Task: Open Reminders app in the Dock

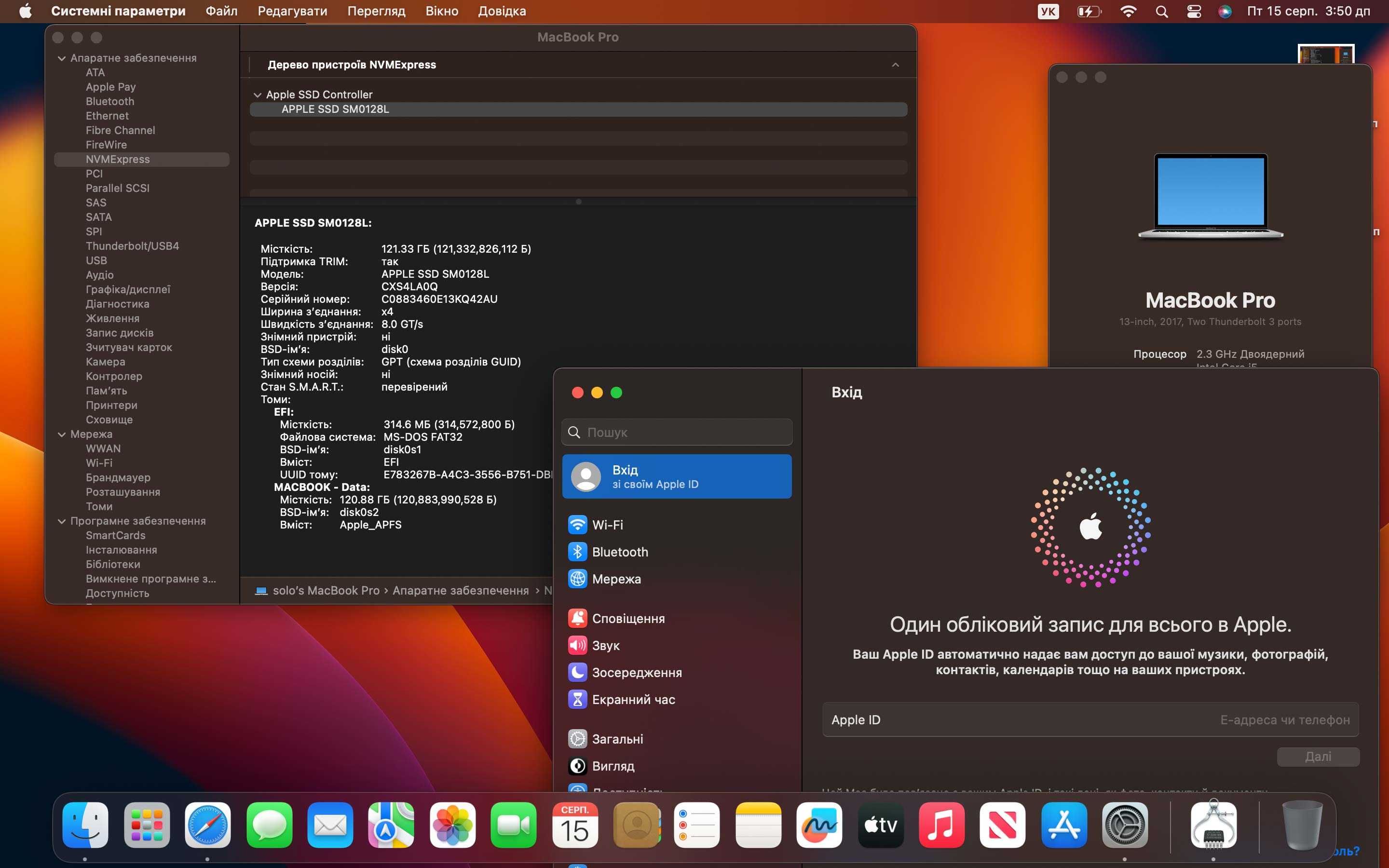Action: tap(697, 825)
